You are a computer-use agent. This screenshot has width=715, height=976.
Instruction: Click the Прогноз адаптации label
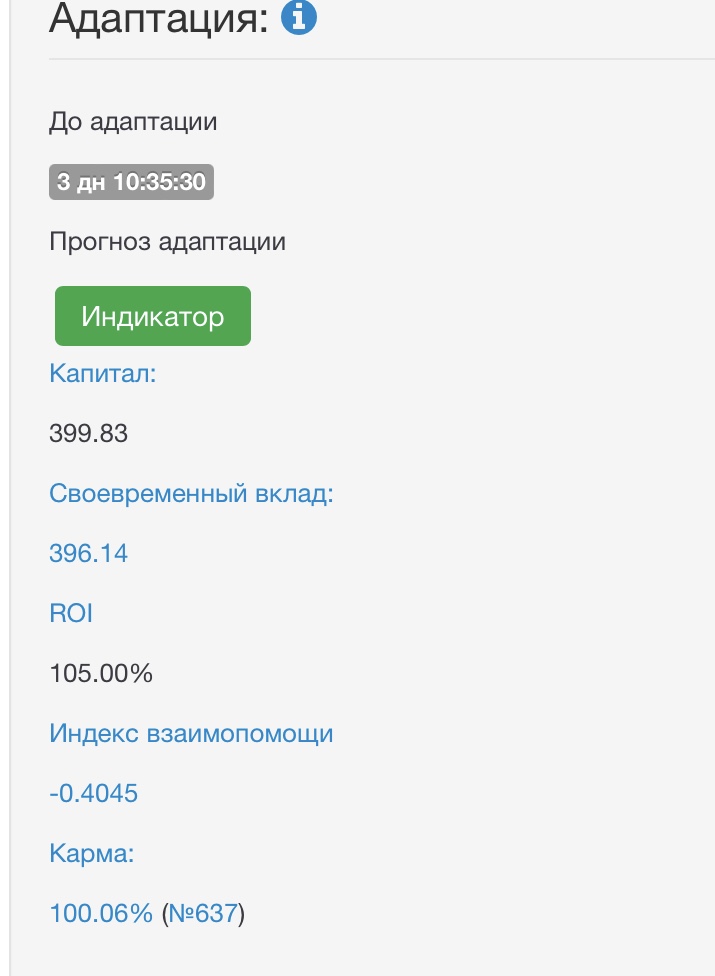(x=167, y=242)
